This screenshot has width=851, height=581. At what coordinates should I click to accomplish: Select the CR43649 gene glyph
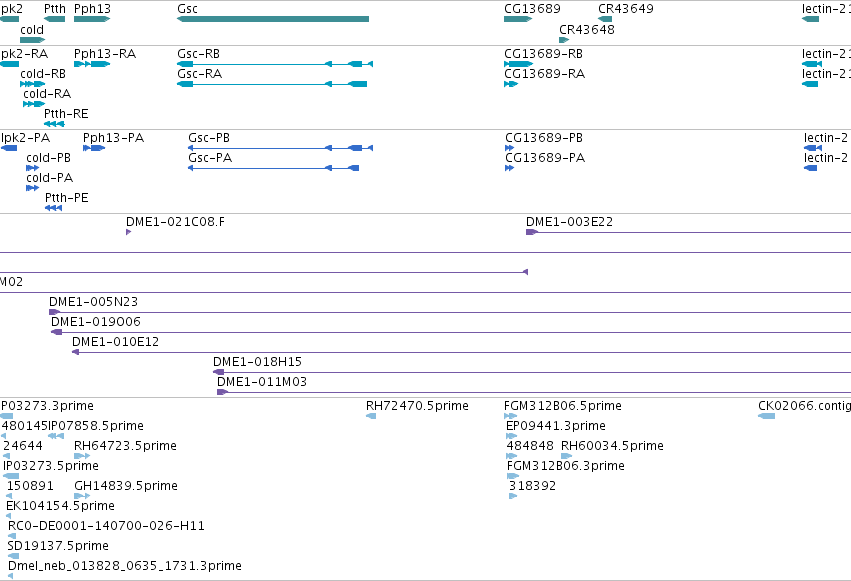pos(605,19)
